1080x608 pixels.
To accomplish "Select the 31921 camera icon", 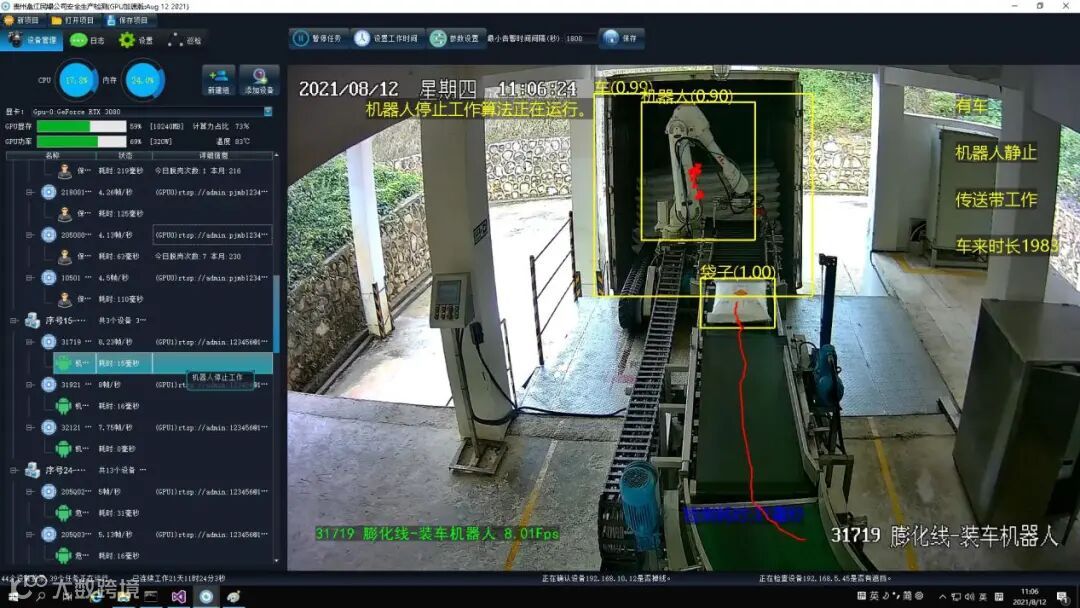I will tap(48, 384).
